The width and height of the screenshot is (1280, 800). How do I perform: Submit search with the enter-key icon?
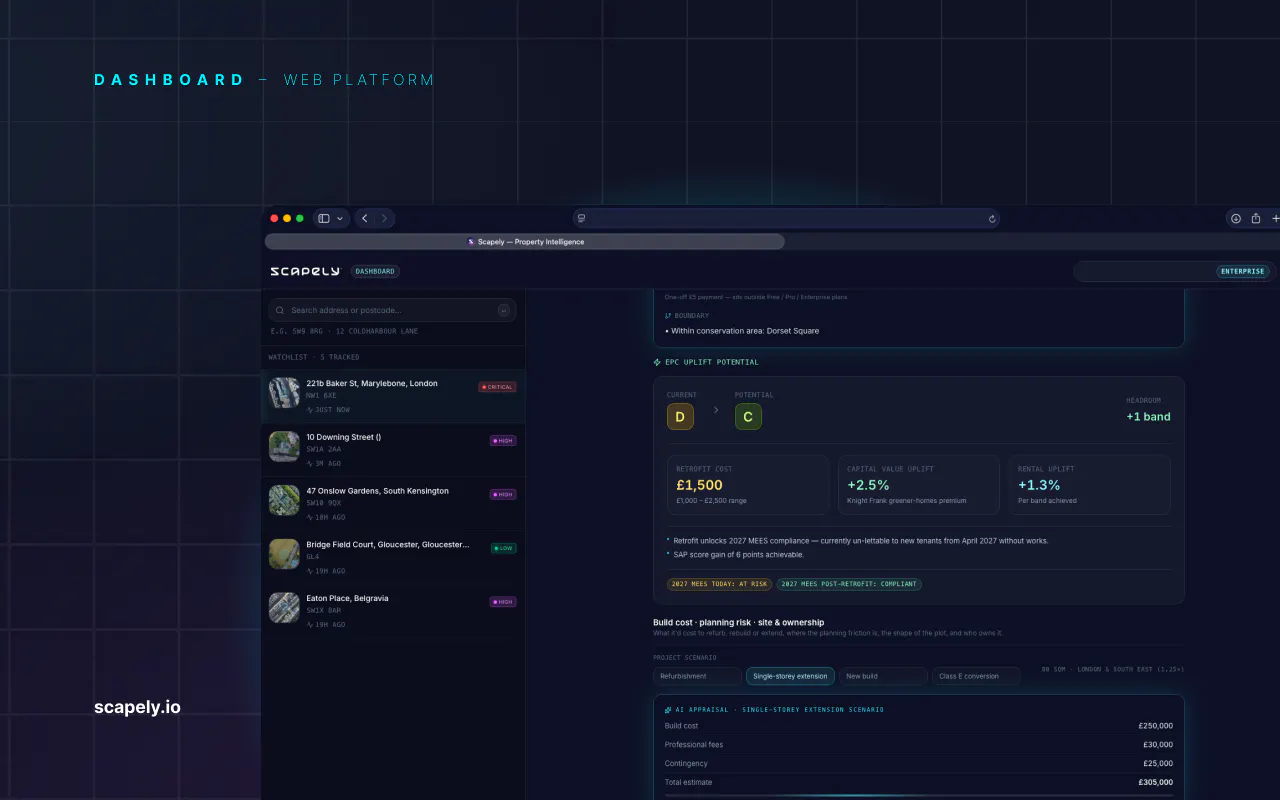pos(504,310)
